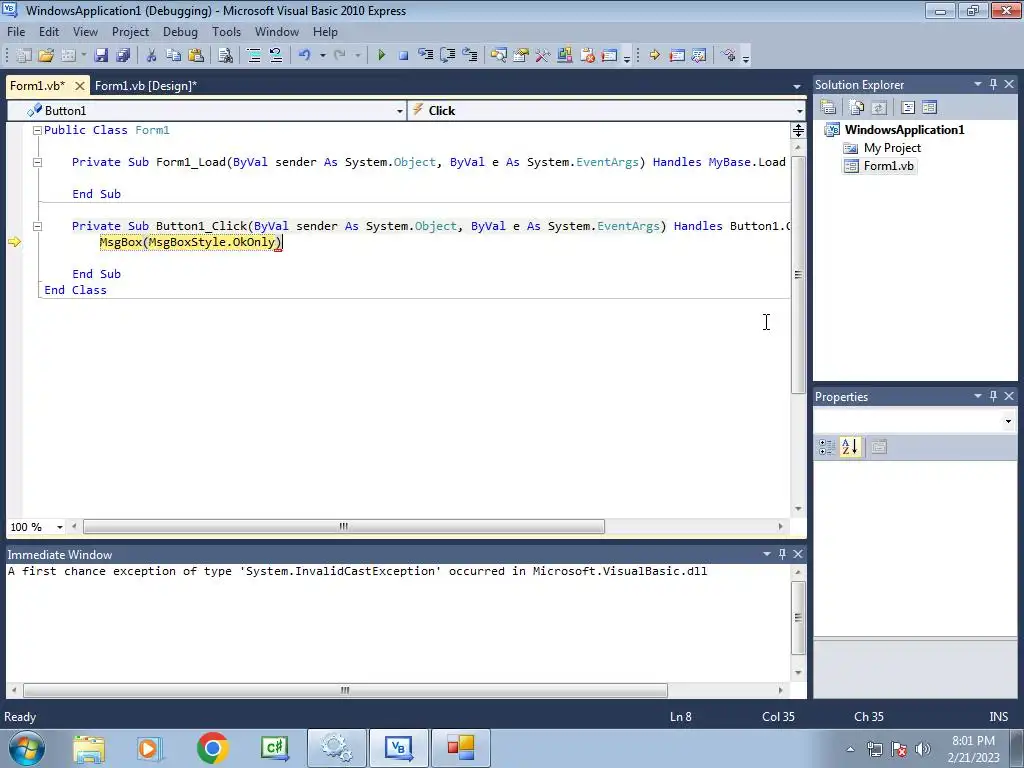The image size is (1024, 768).
Task: Toggle auto-hide pin on Solution Explorer
Action: [993, 84]
